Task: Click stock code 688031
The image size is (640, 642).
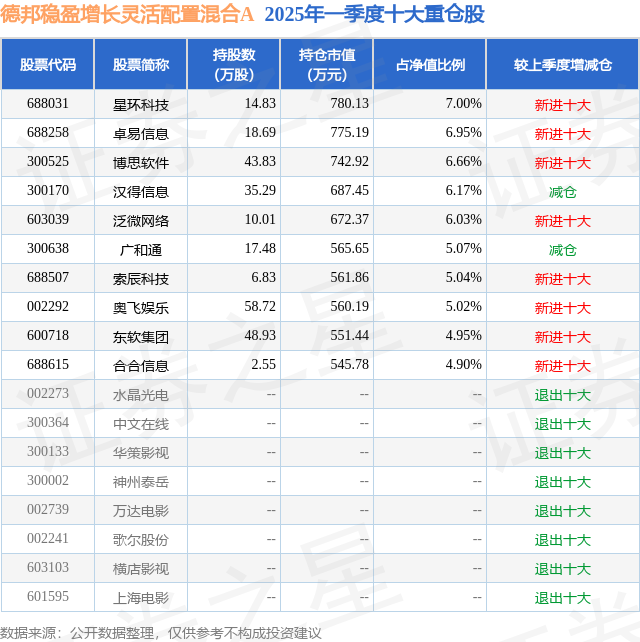Action: pyautogui.click(x=47, y=104)
